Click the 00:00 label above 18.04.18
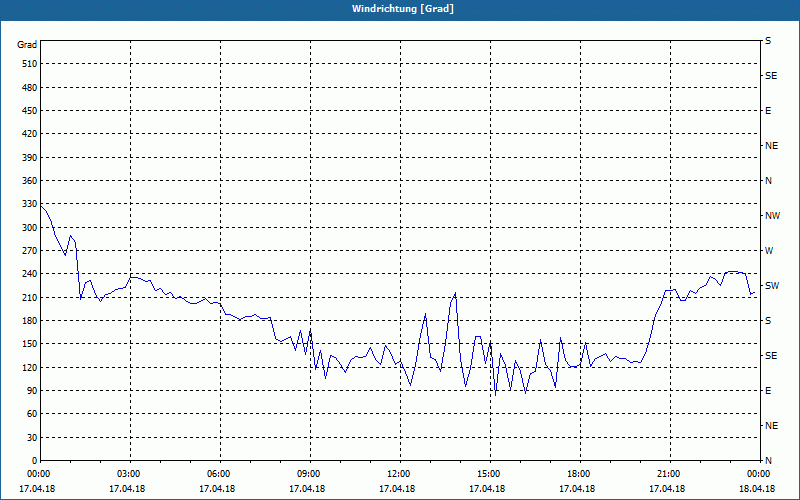Screen dimensions: 800x500 pyautogui.click(x=759, y=473)
